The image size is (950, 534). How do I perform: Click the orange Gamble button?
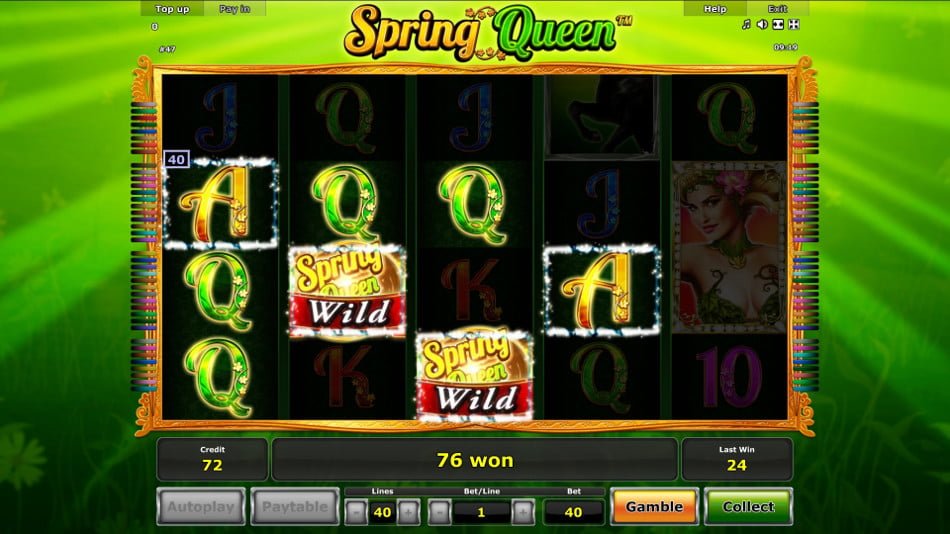(x=654, y=506)
